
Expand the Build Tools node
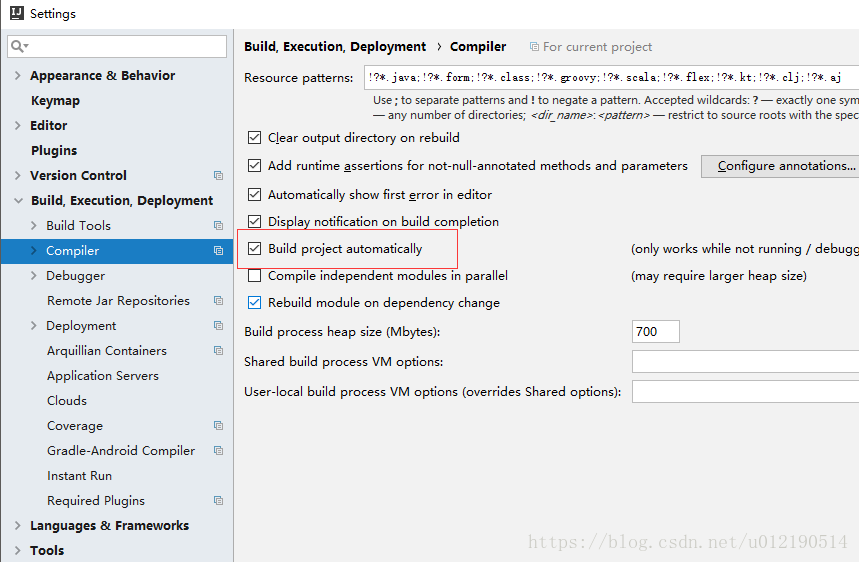(33, 226)
